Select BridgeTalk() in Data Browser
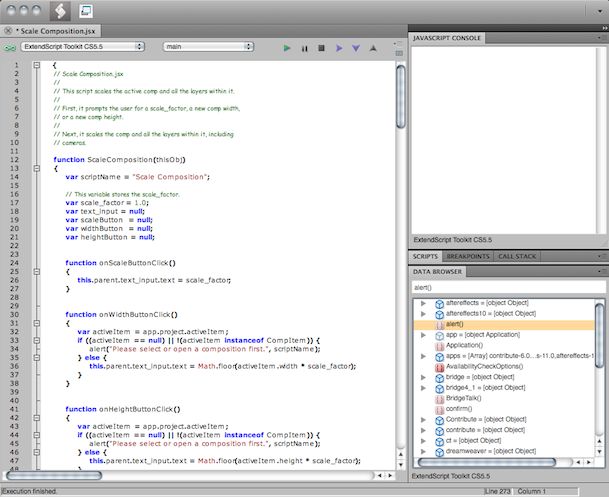The image size is (609, 497). [463, 398]
